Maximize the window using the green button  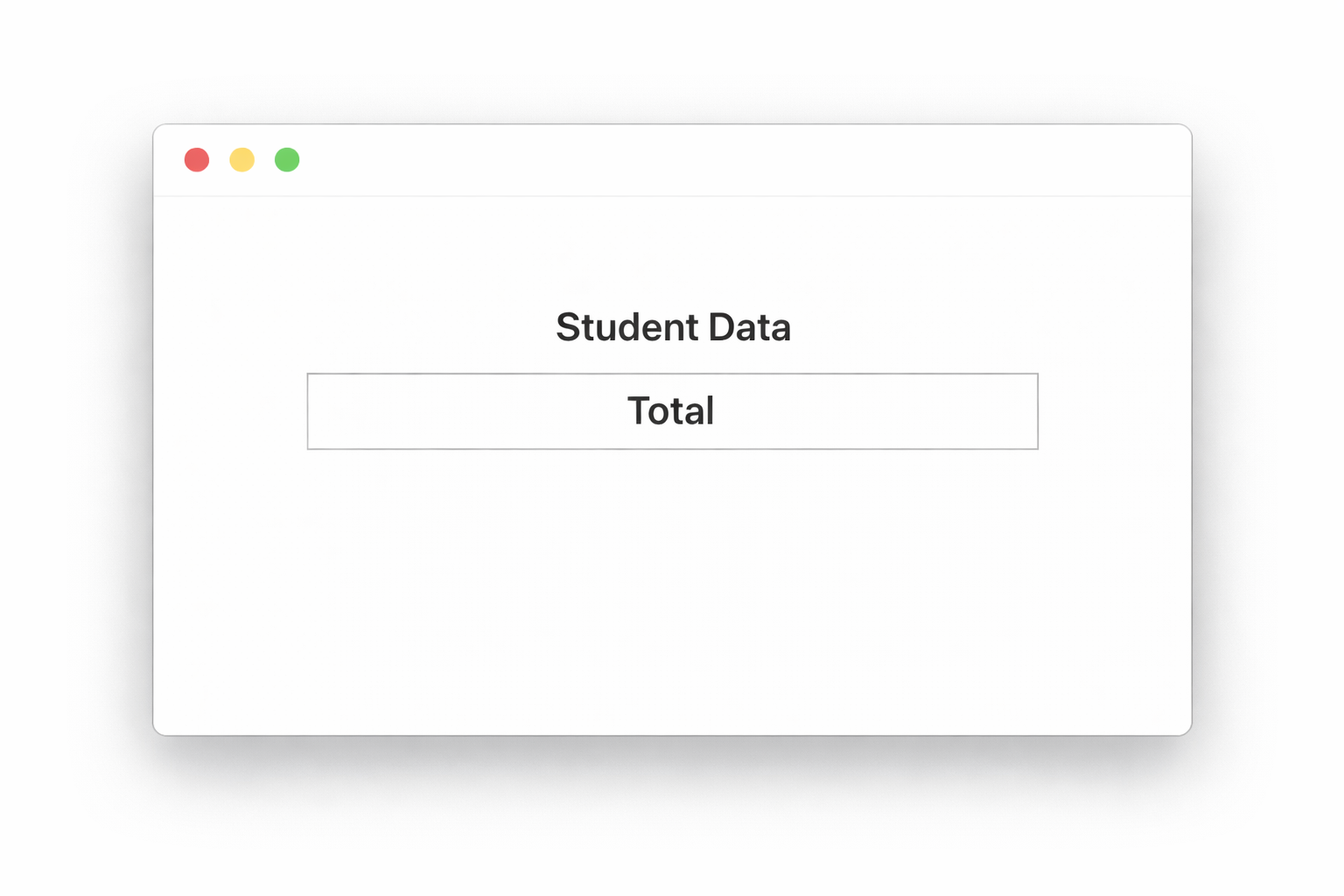[x=287, y=160]
